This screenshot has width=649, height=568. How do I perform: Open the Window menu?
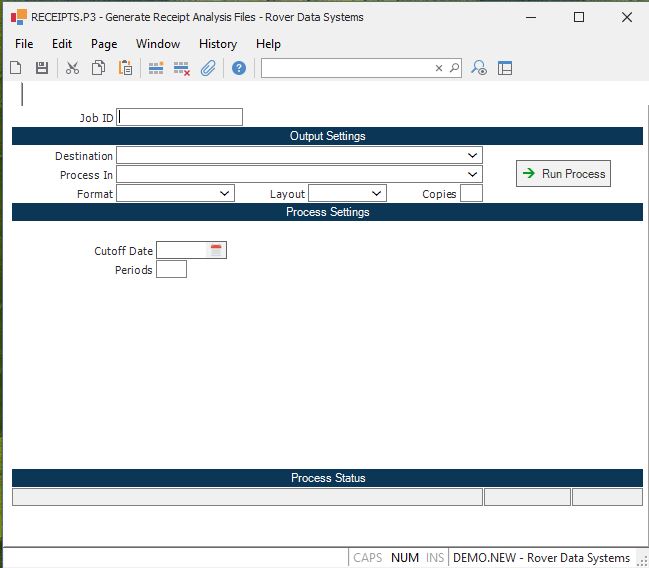[x=158, y=44]
